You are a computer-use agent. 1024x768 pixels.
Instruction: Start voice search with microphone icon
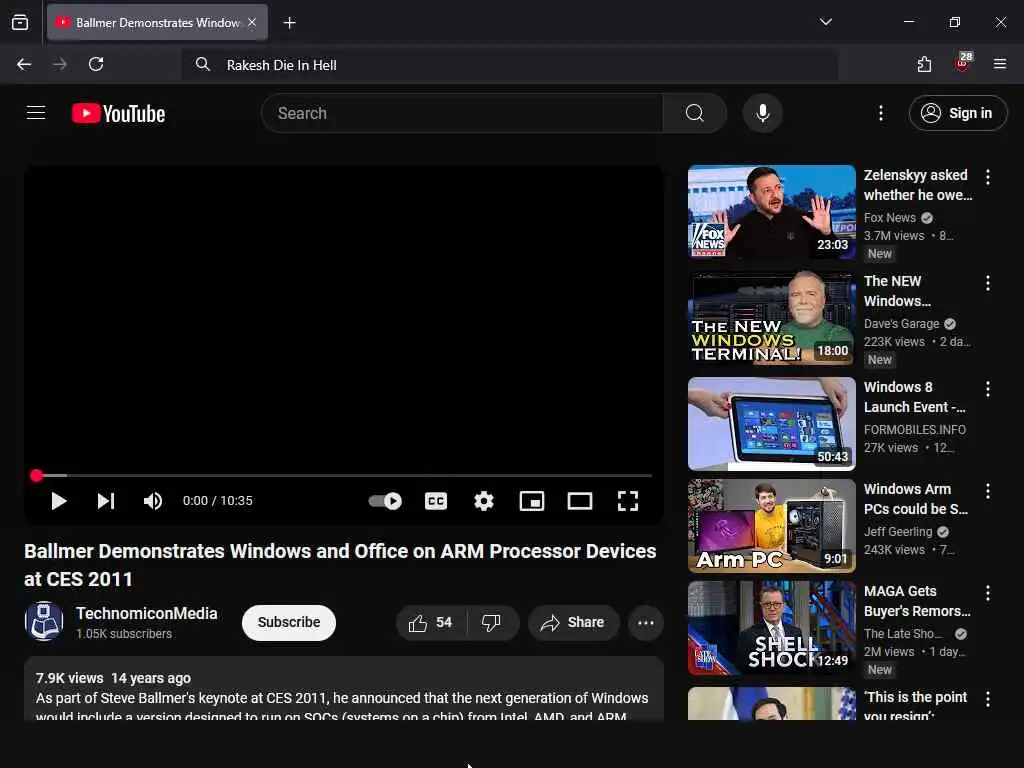pos(762,113)
